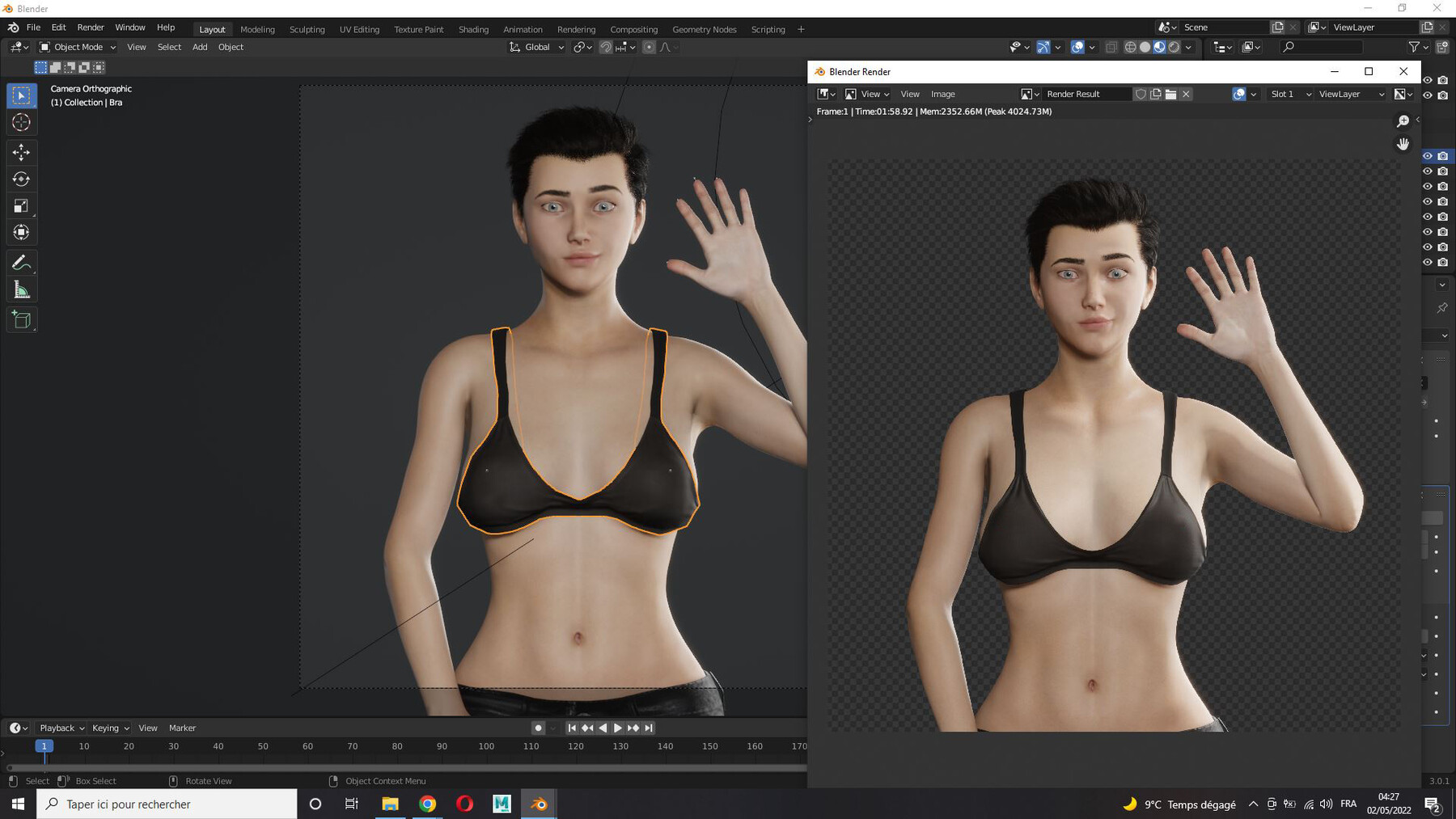Play the animation forward
The width and height of the screenshot is (1456, 819).
[618, 728]
